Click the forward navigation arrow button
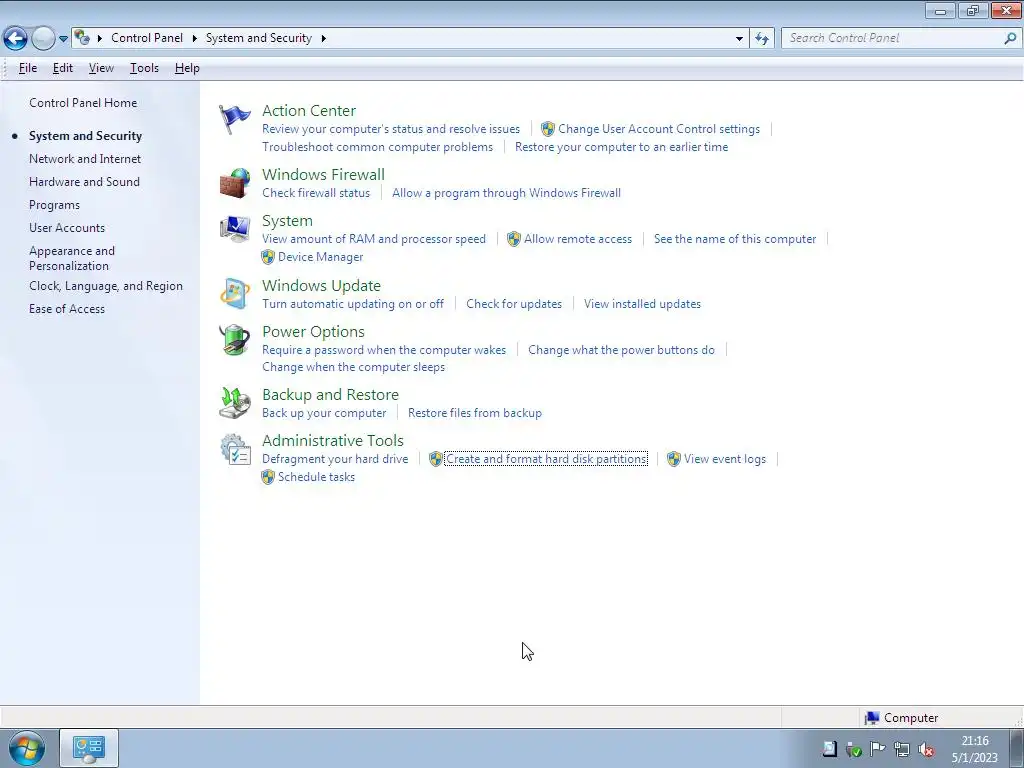Viewport: 1024px width, 768px height. [x=43, y=39]
